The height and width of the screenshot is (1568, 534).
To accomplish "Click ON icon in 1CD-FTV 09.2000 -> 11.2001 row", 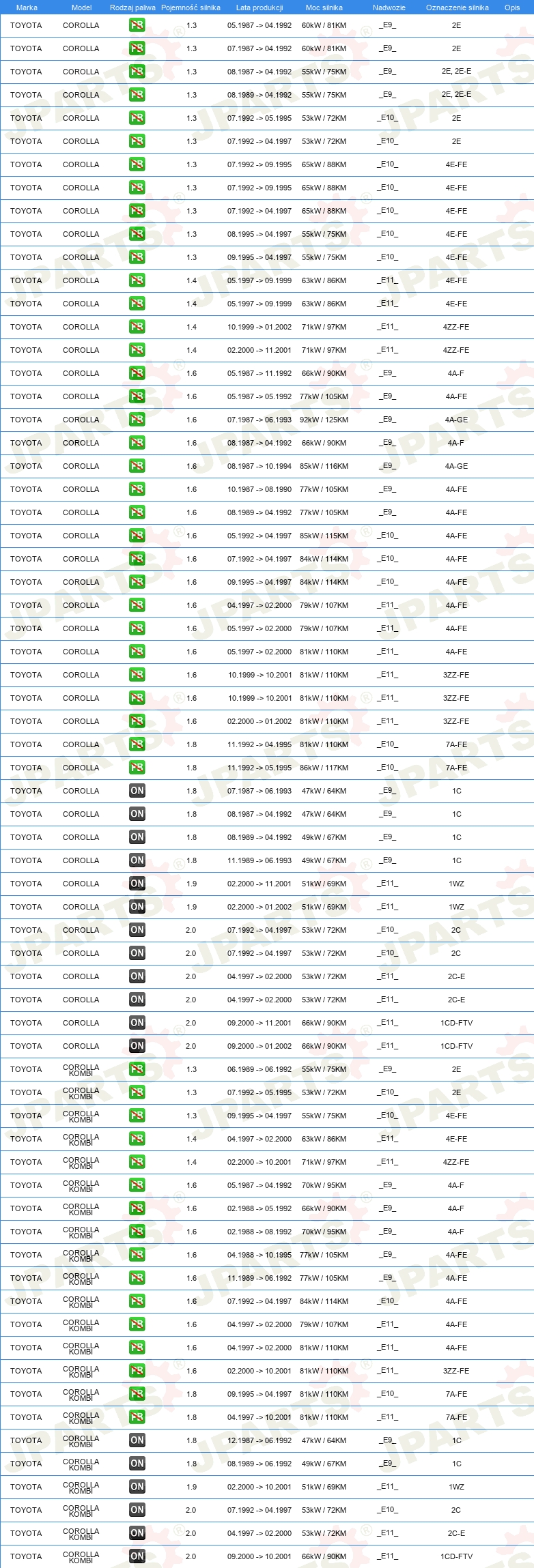I will click(137, 1023).
